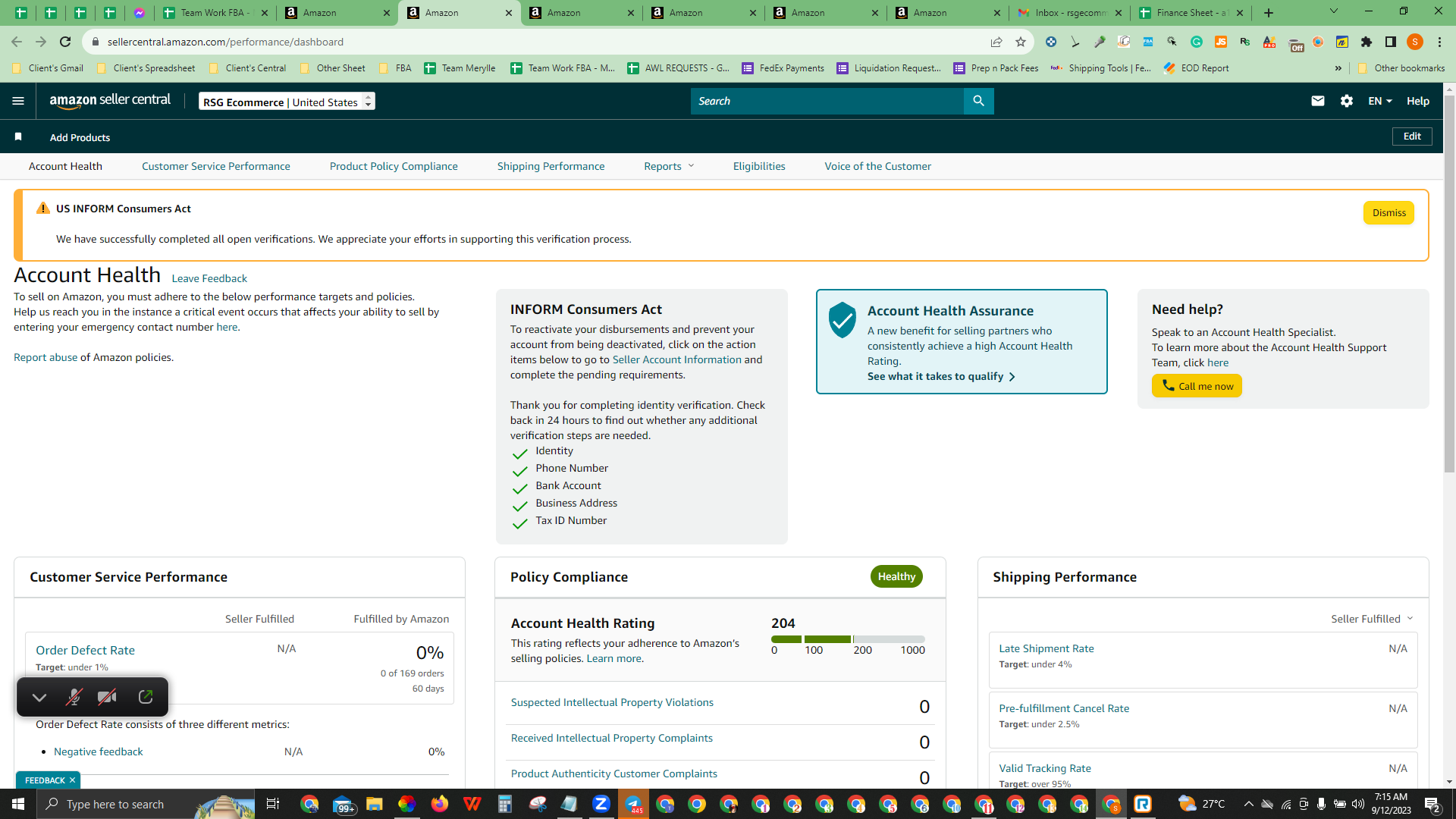Close the FEEDBACK tab with the X
Image resolution: width=1456 pixels, height=819 pixels.
point(73,780)
